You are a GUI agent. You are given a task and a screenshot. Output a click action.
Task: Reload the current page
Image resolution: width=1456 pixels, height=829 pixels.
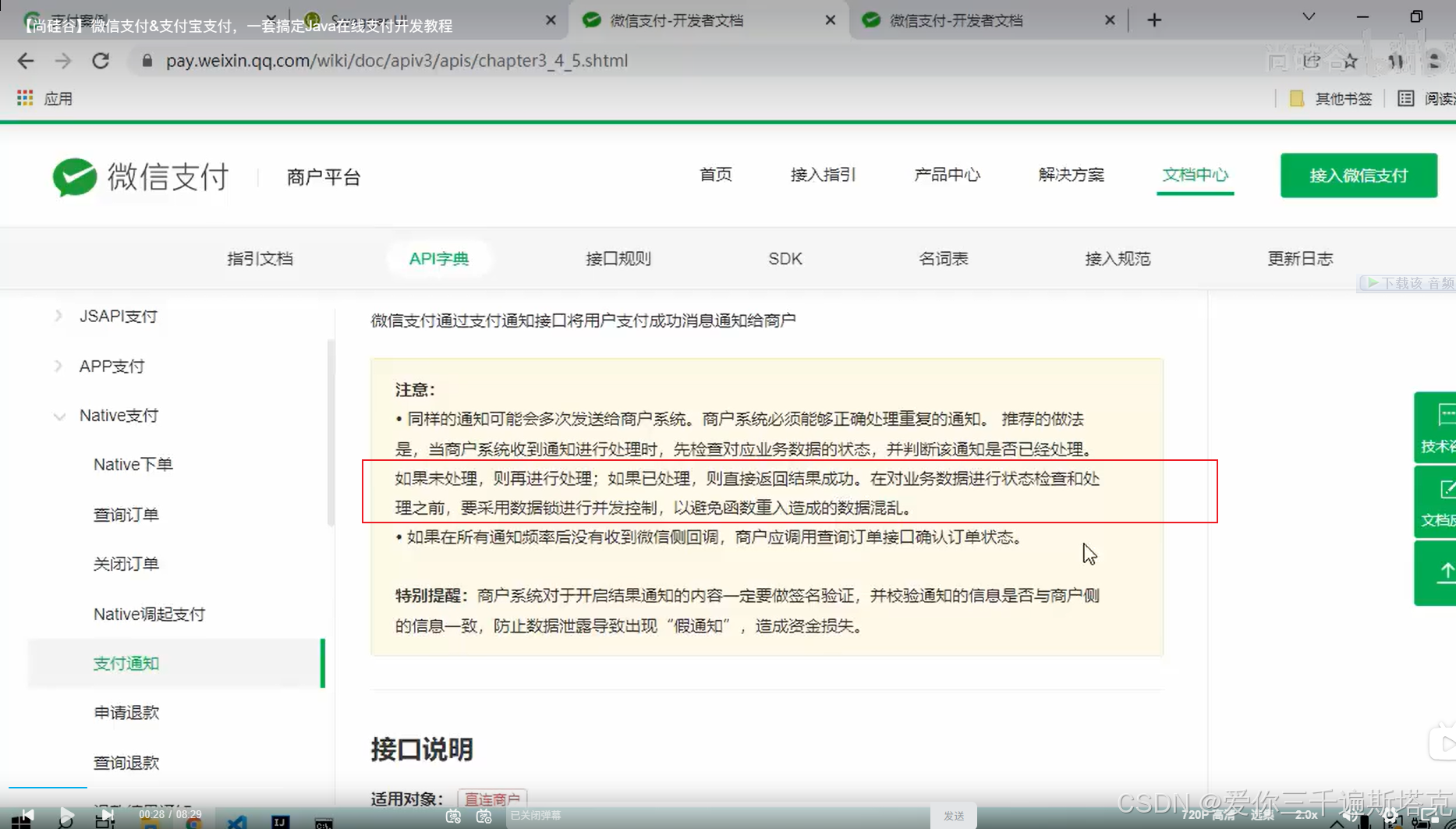click(101, 61)
